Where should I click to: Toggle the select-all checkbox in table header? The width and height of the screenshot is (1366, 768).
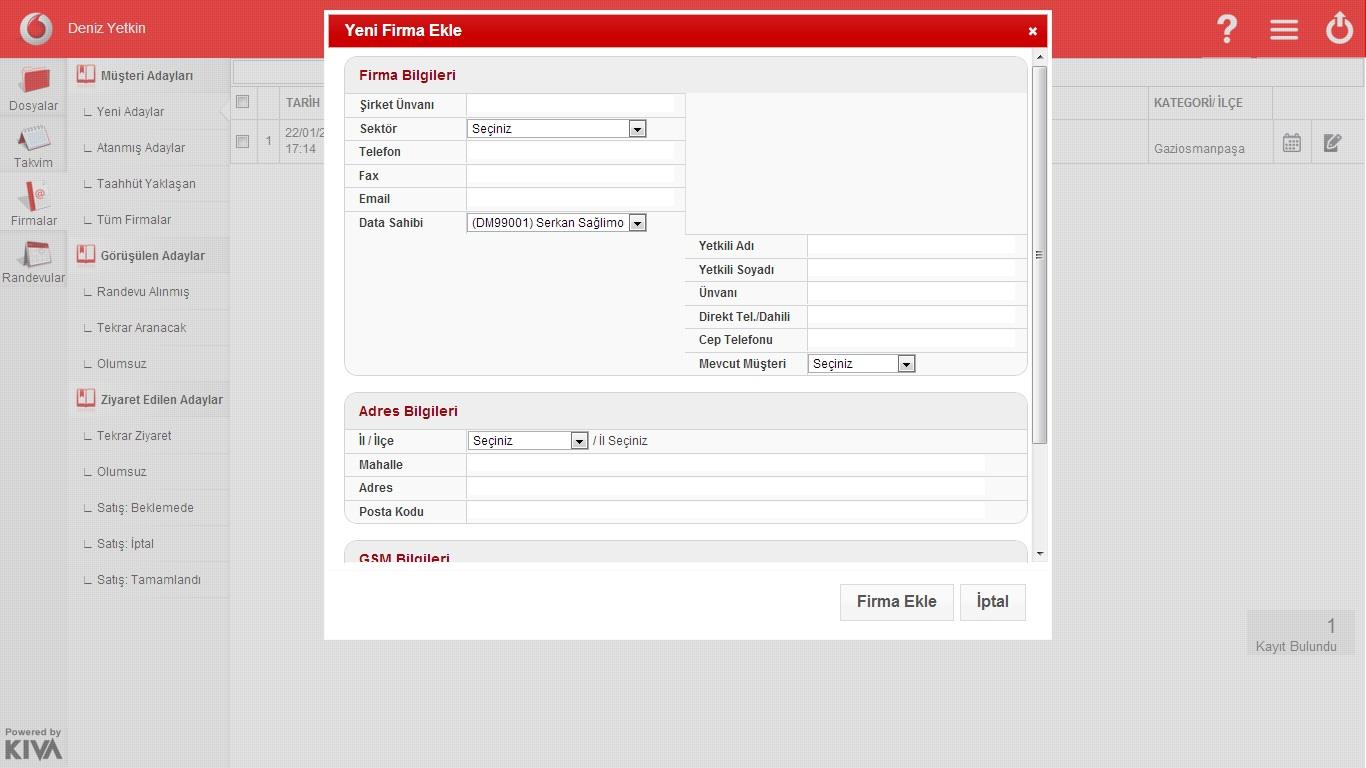(242, 101)
